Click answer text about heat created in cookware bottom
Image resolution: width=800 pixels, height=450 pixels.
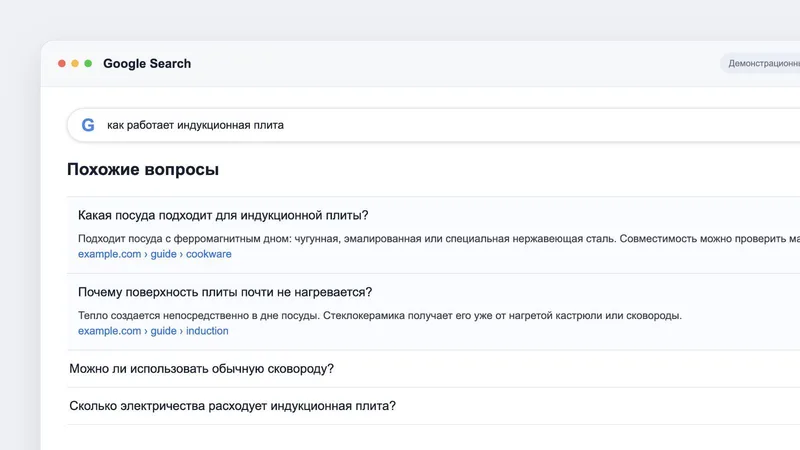(x=380, y=315)
